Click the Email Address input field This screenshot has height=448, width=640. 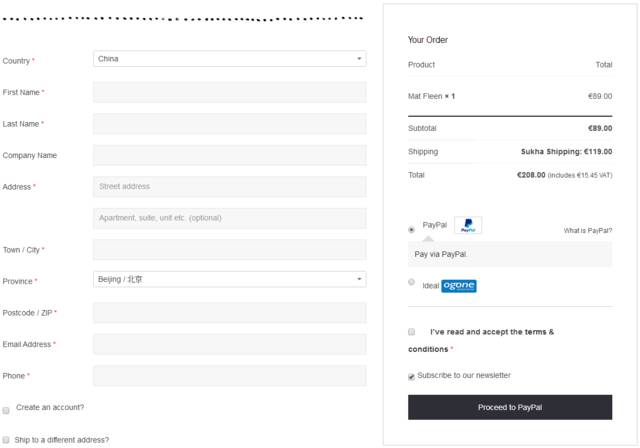point(229,344)
